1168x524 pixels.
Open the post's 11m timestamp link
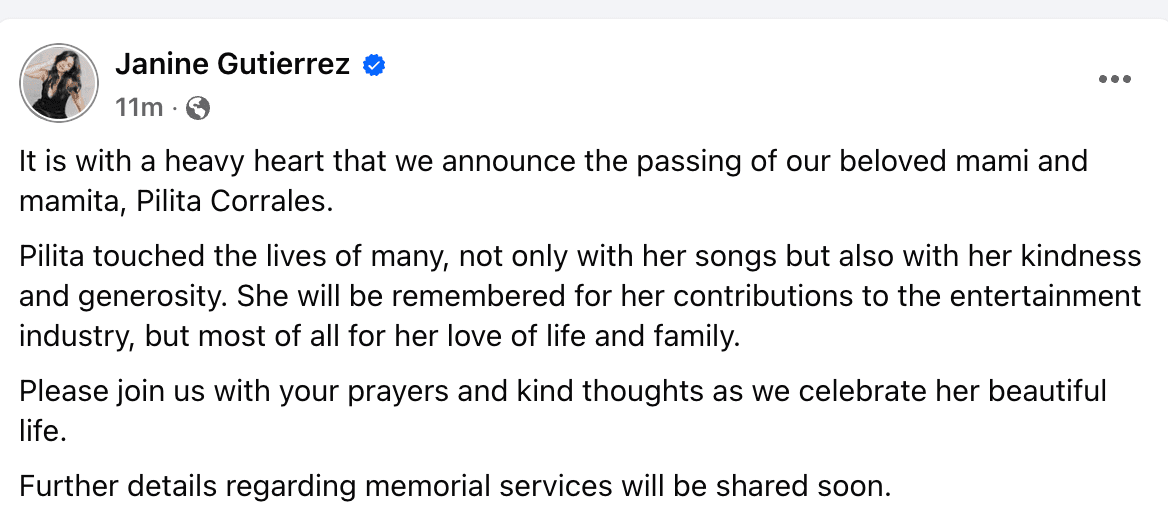point(139,108)
